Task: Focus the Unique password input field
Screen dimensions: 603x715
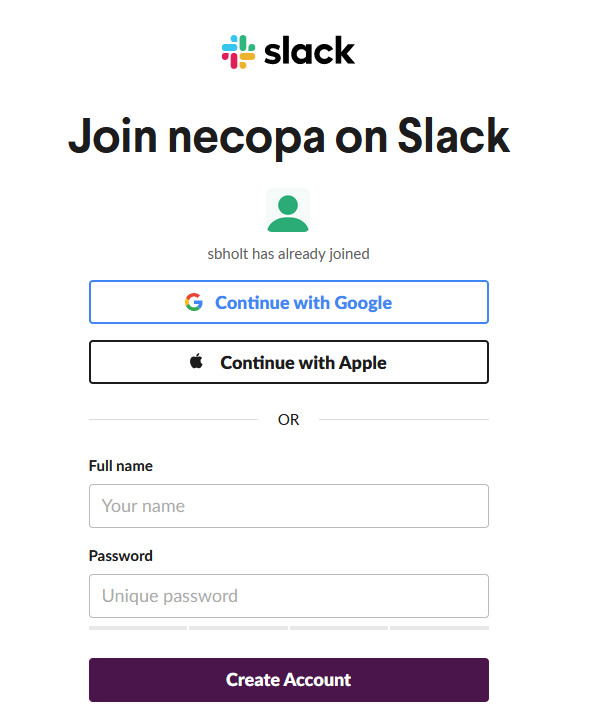Action: coord(288,596)
